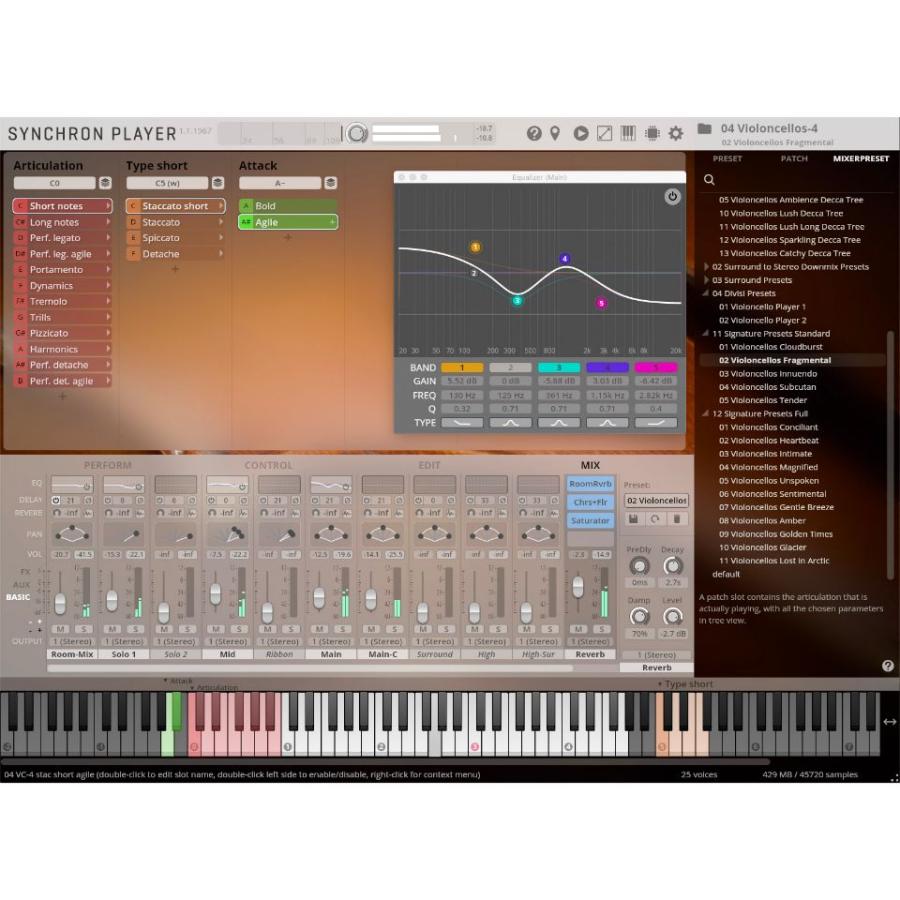
Task: Expand the 03 Surround Presets folder
Action: point(707,280)
